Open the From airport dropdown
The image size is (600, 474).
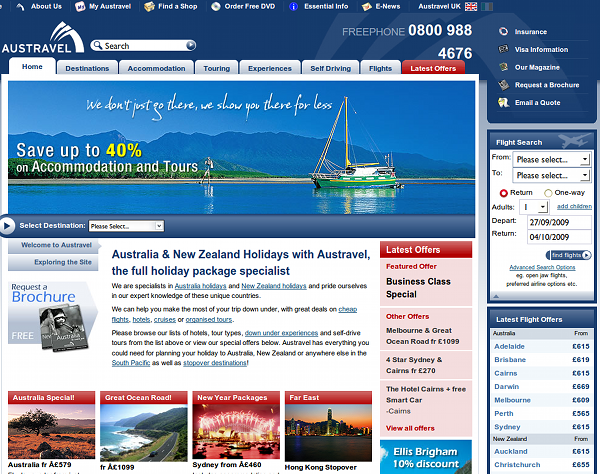[x=551, y=159]
